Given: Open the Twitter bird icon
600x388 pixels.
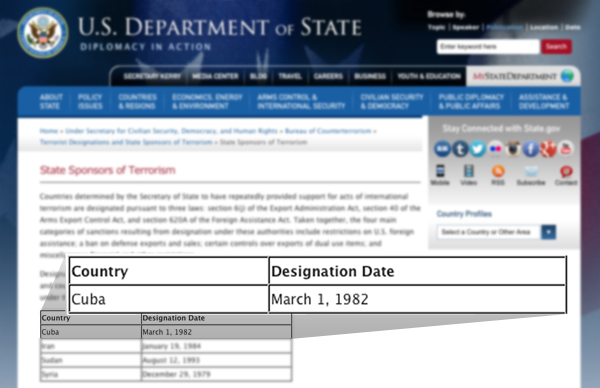Looking at the screenshot, I should [x=478, y=148].
